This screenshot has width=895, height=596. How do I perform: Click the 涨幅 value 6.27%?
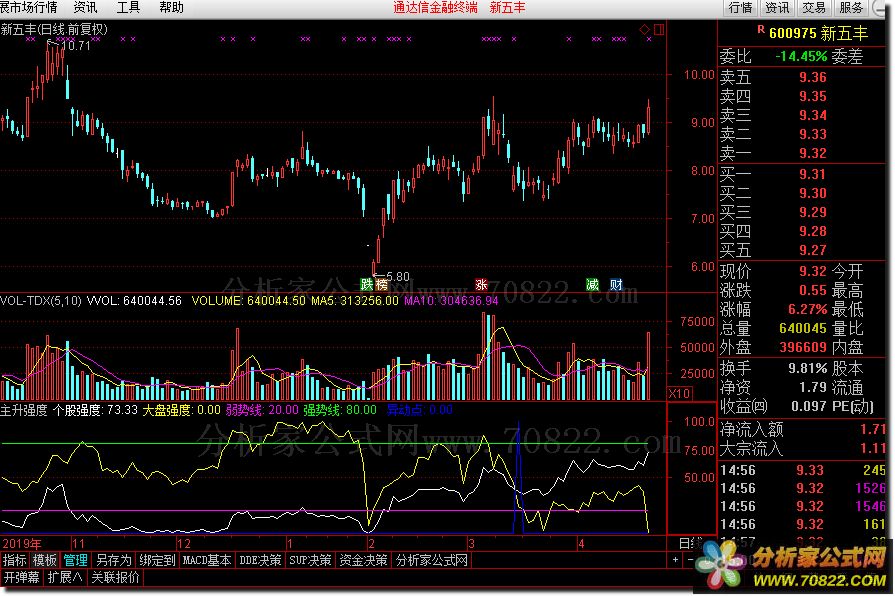point(807,309)
